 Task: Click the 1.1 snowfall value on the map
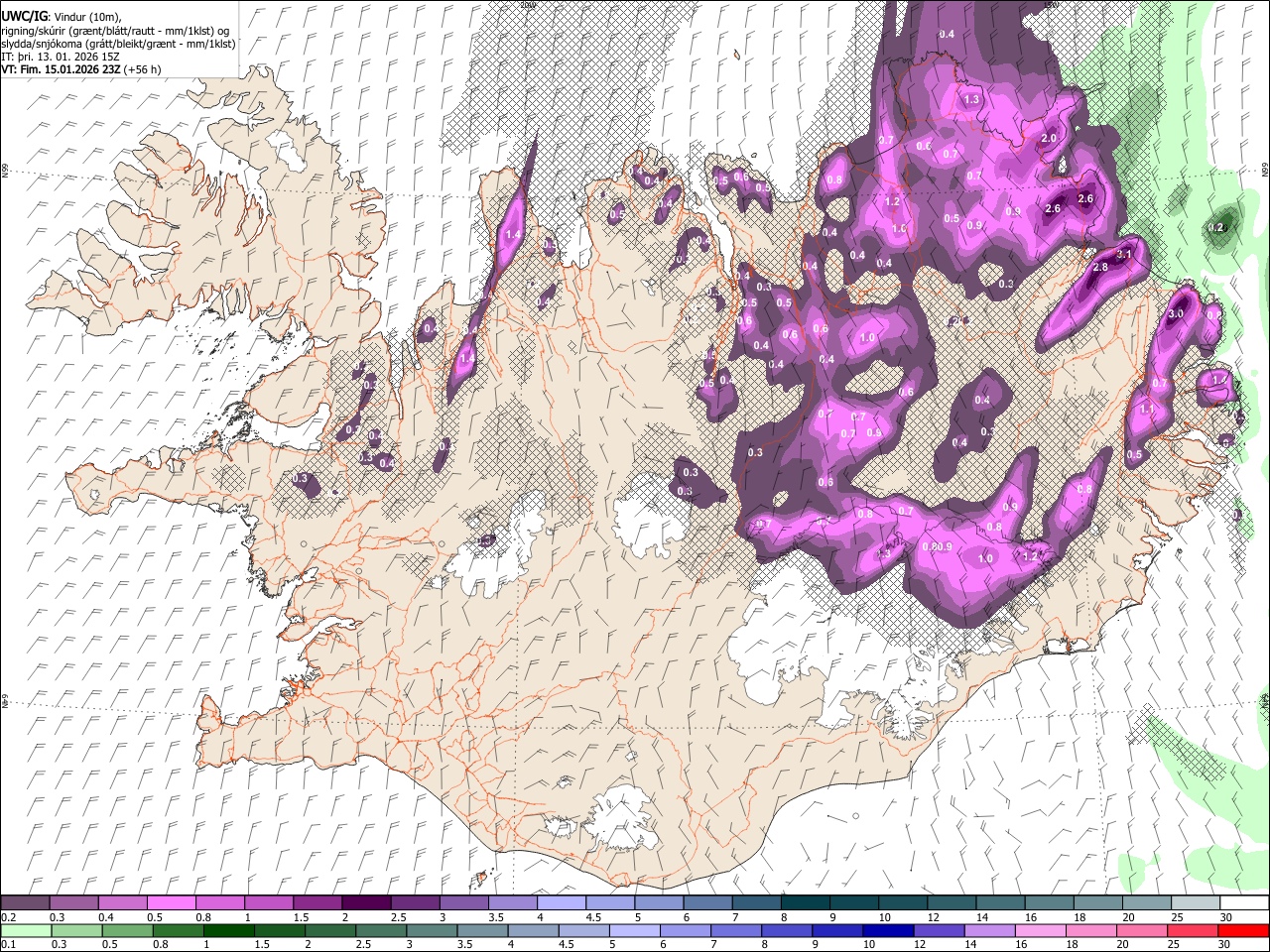[x=1148, y=409]
